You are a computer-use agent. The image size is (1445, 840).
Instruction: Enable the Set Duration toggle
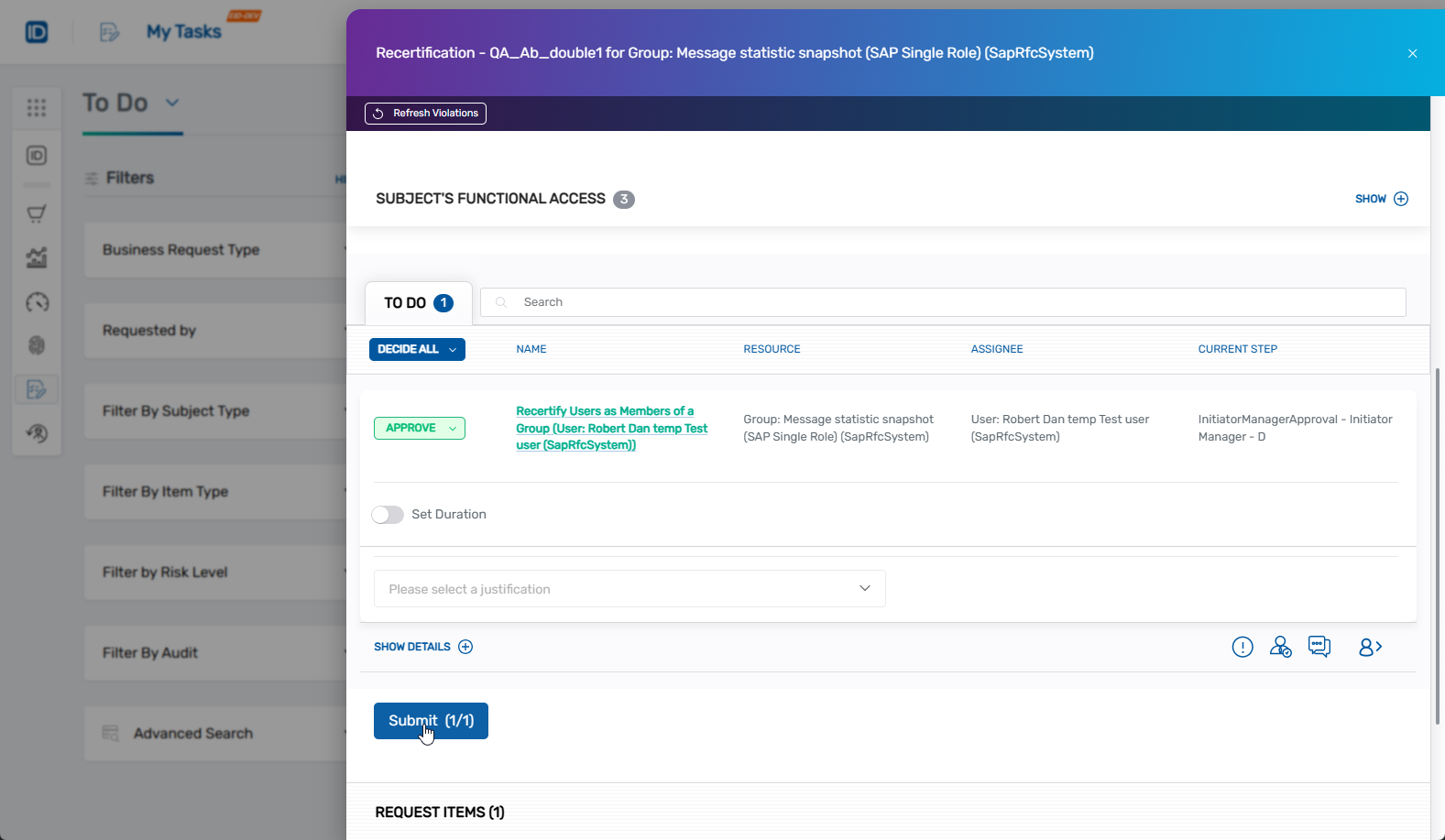coord(388,515)
